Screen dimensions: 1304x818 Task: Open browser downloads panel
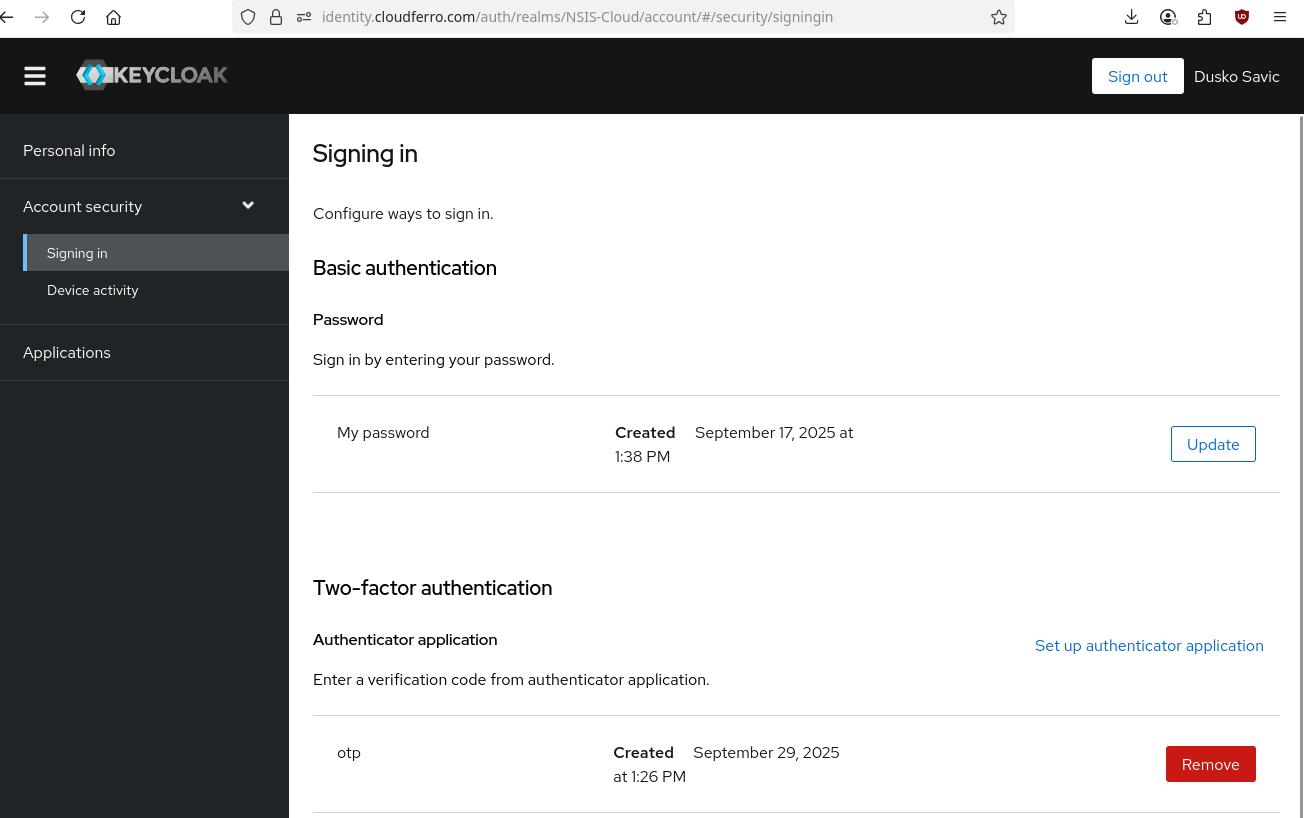click(x=1131, y=17)
